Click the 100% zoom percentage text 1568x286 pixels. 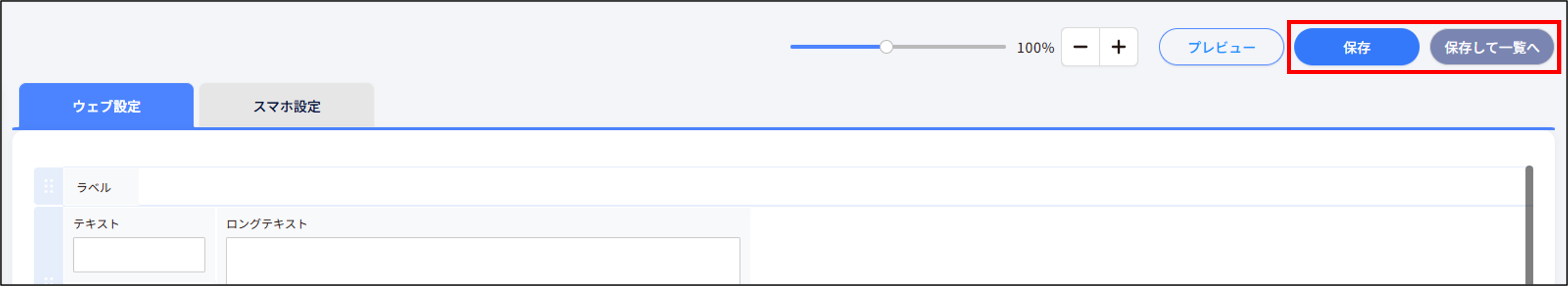[1035, 47]
